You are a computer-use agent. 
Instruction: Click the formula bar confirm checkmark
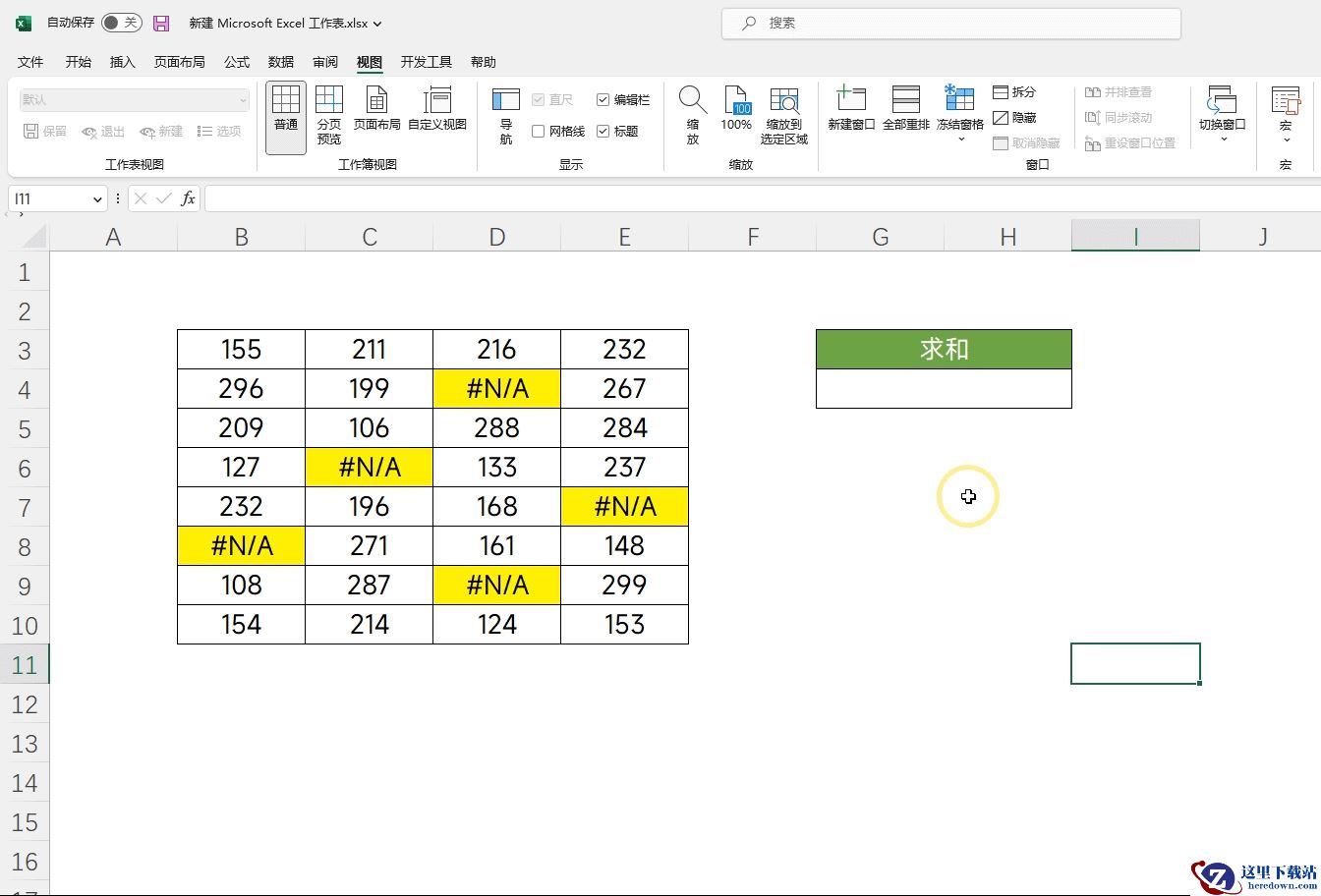(x=164, y=198)
